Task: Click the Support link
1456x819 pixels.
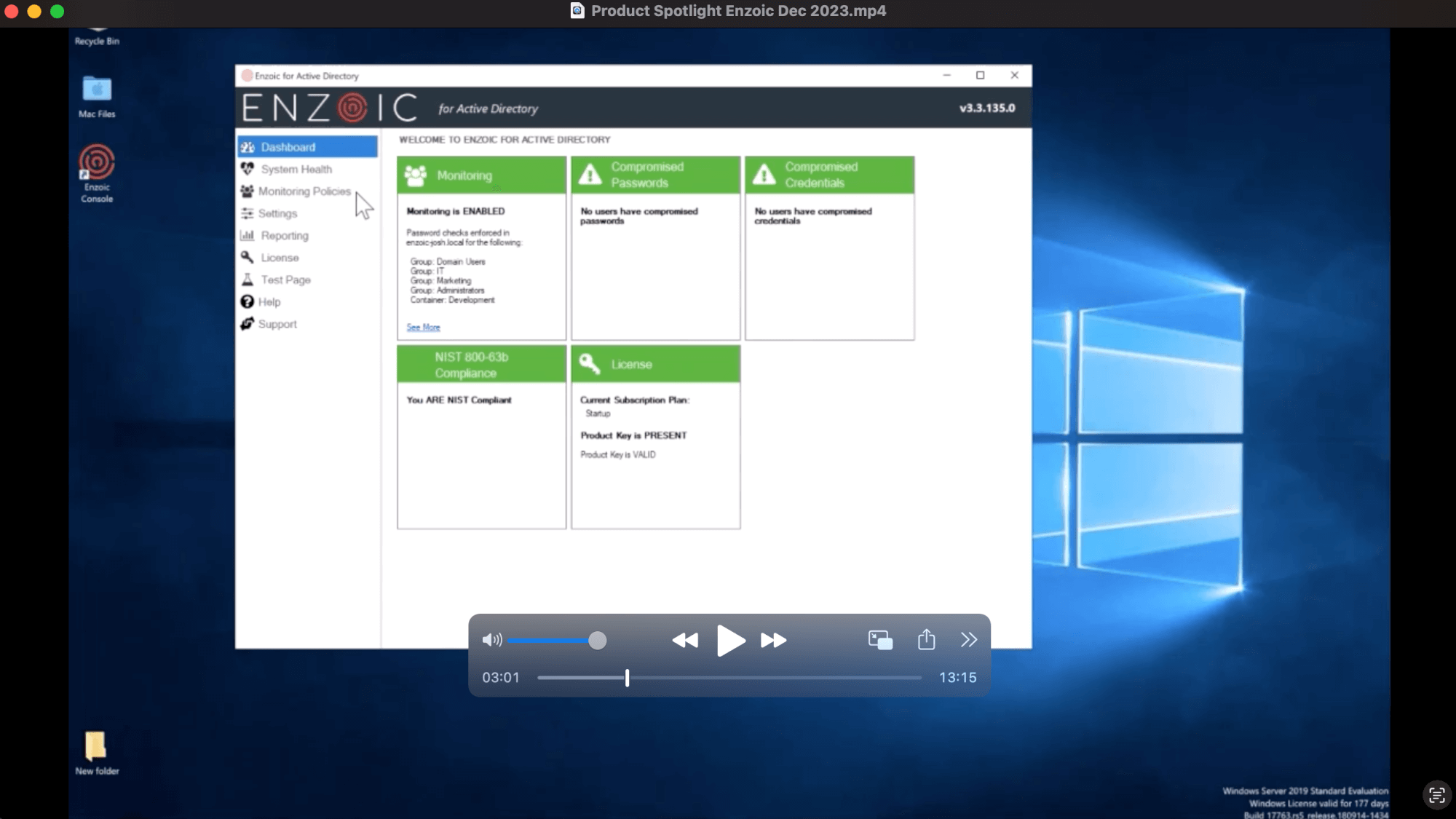Action: point(278,324)
